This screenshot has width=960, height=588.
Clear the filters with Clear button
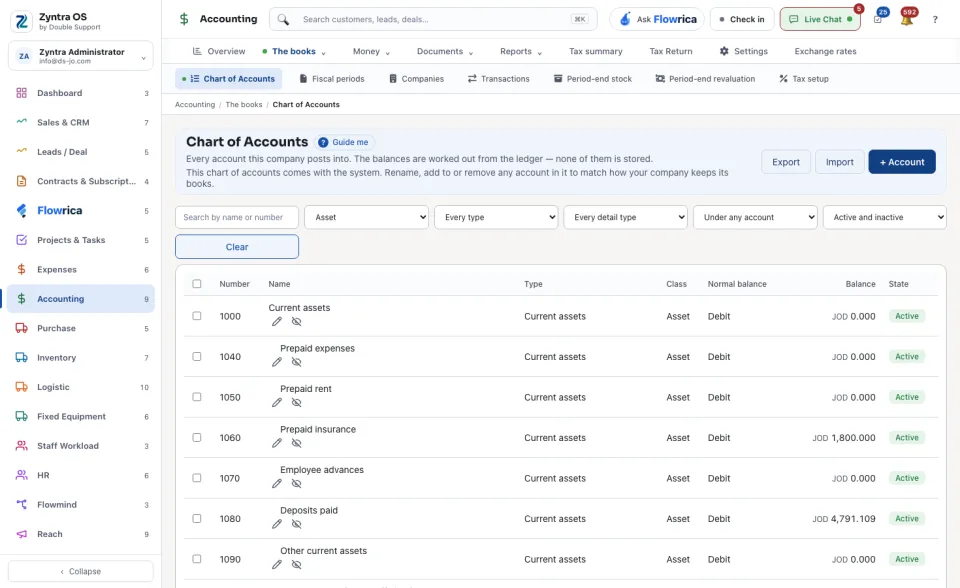(x=237, y=247)
